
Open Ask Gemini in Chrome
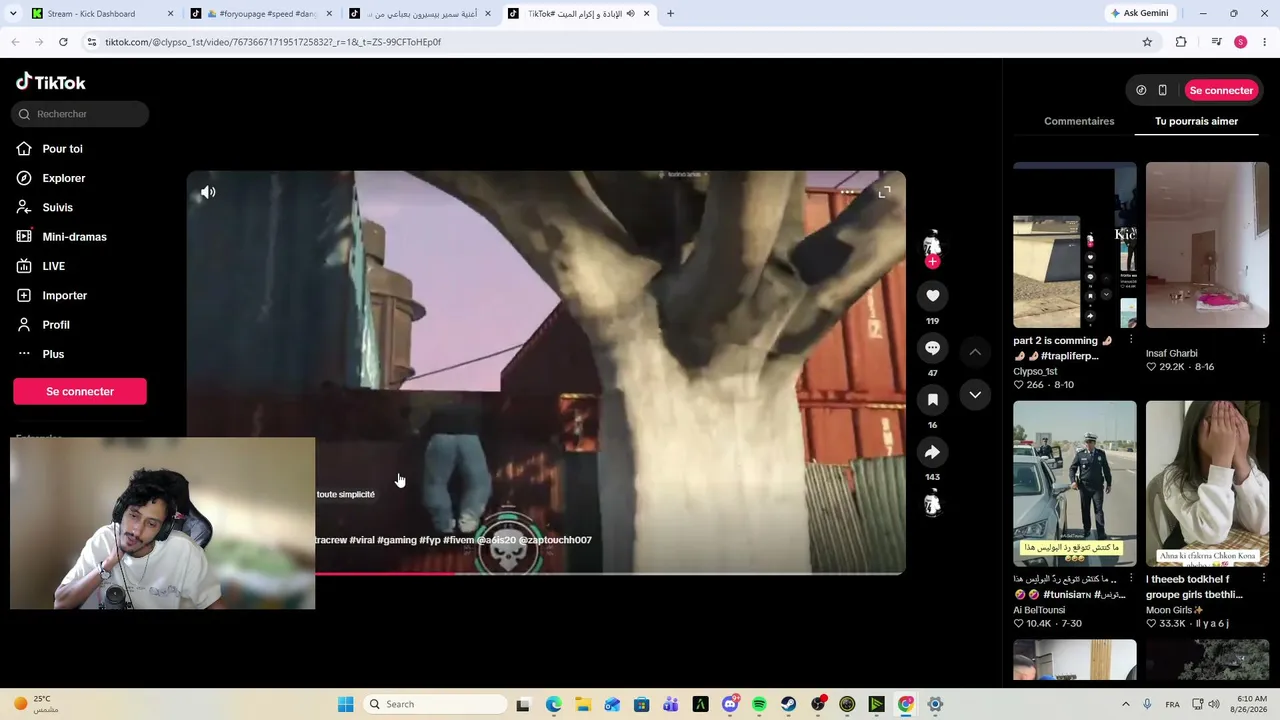1139,13
